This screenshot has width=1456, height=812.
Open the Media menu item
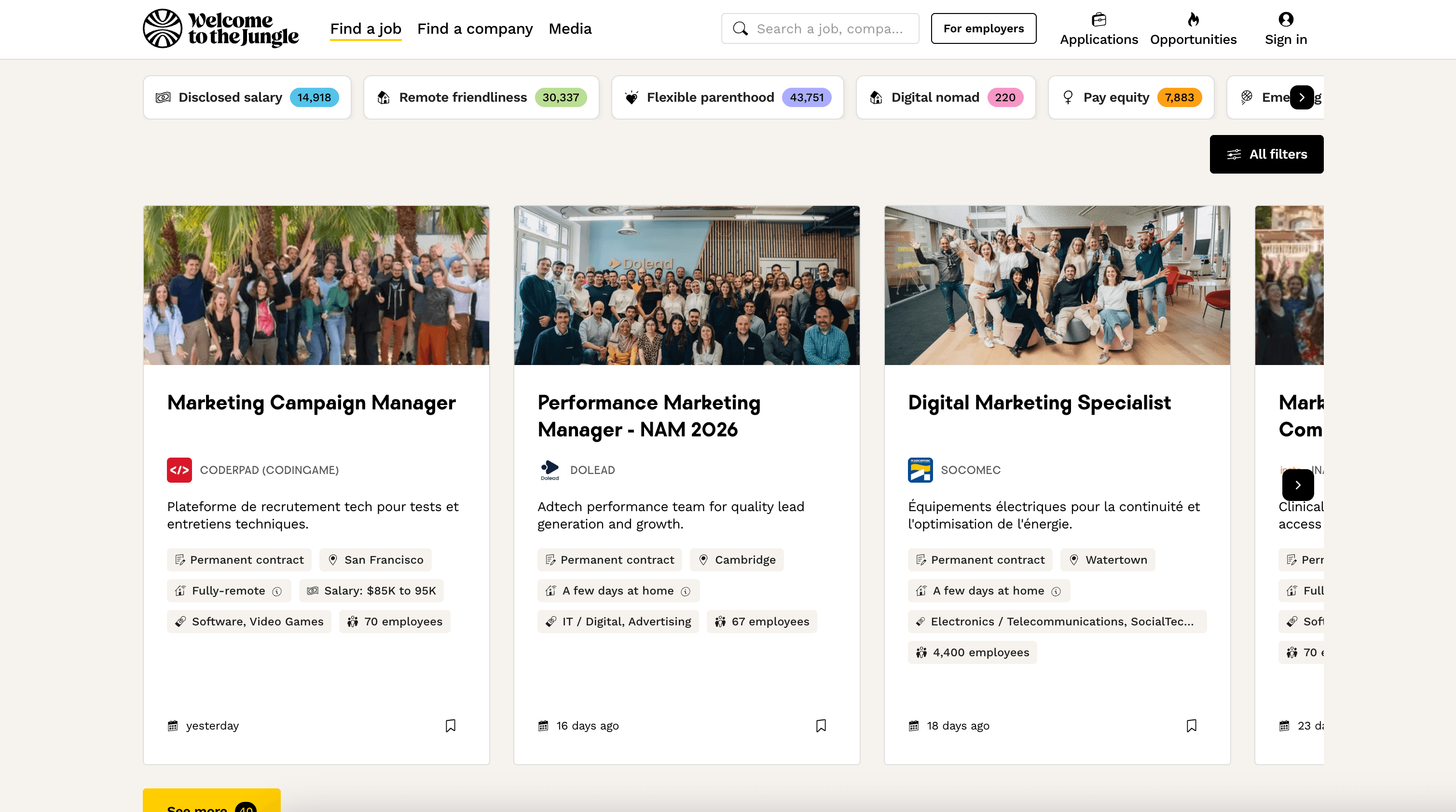tap(570, 28)
